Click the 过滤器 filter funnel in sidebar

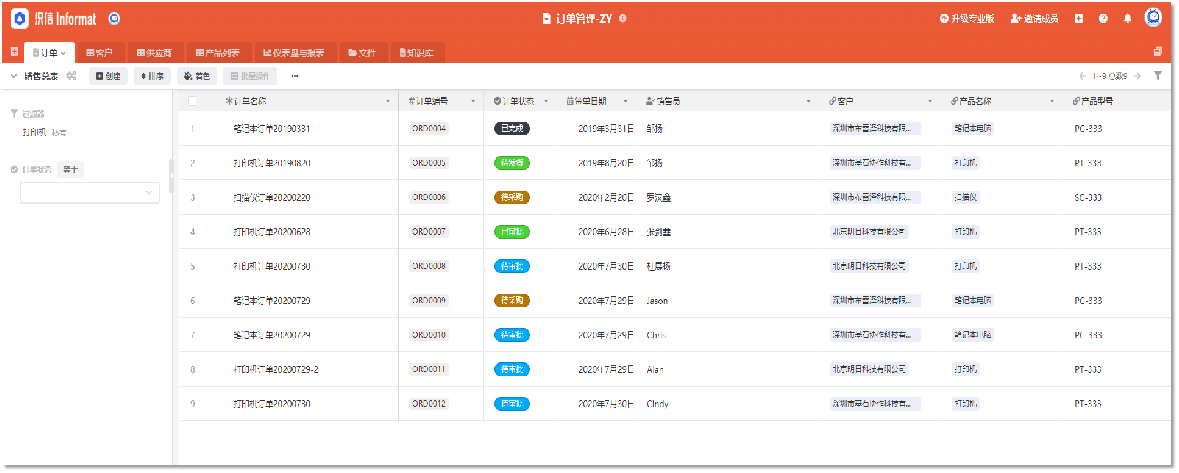coord(14,114)
